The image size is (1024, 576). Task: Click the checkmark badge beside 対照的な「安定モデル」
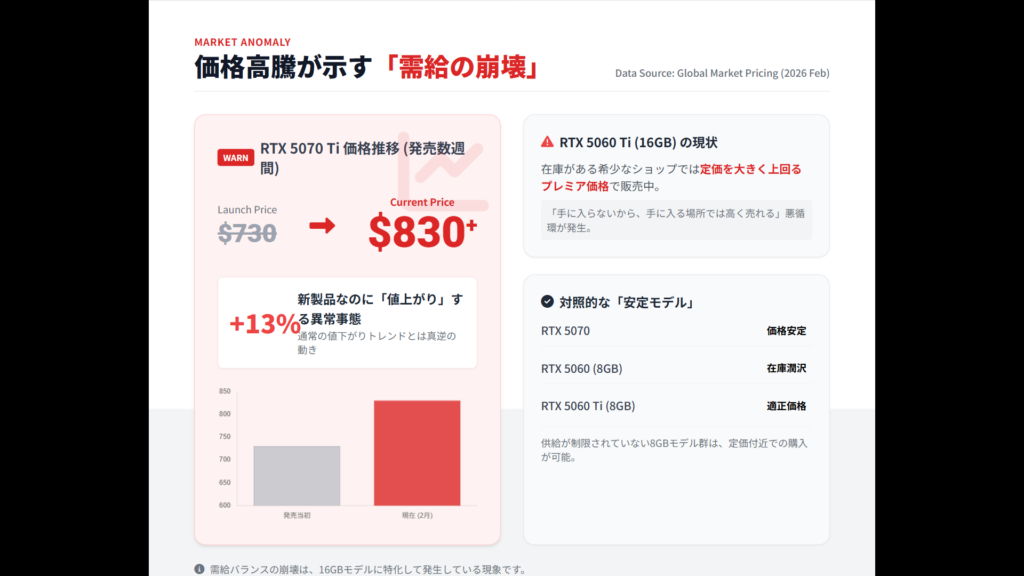tap(547, 302)
